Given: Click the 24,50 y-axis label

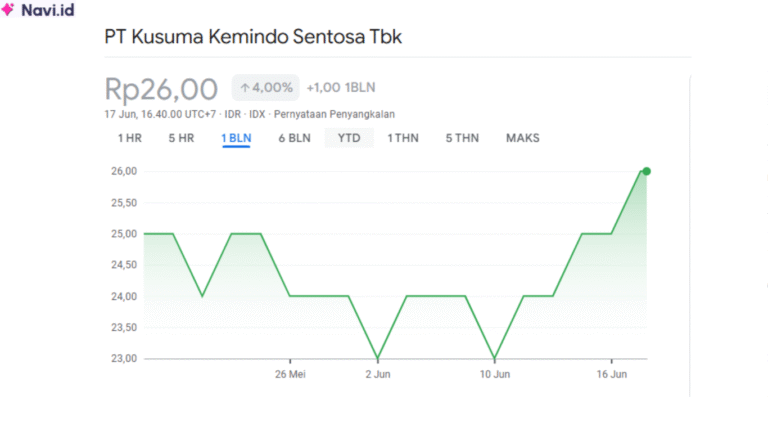Looking at the screenshot, I should pyautogui.click(x=124, y=264).
